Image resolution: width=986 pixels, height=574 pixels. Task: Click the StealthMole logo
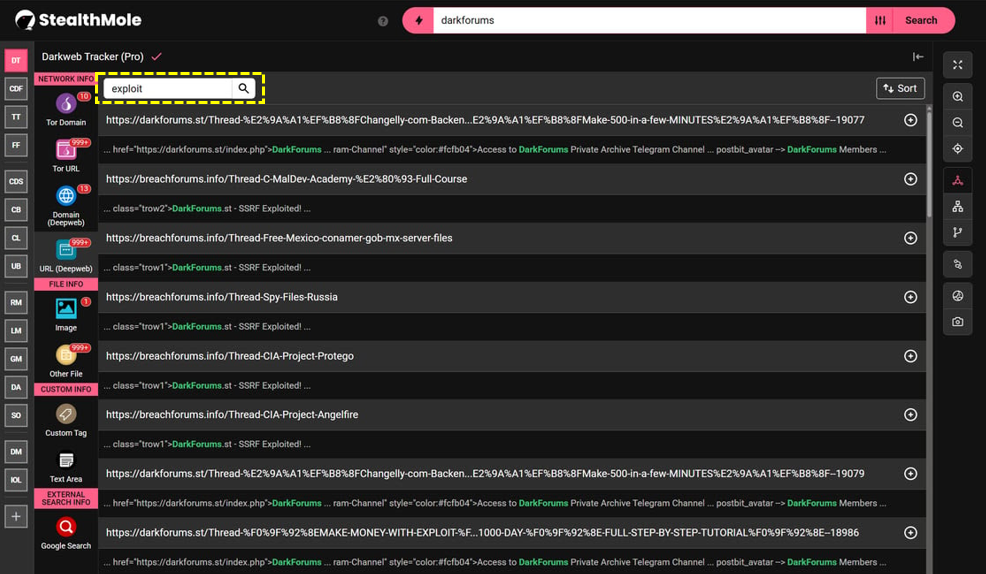[79, 20]
